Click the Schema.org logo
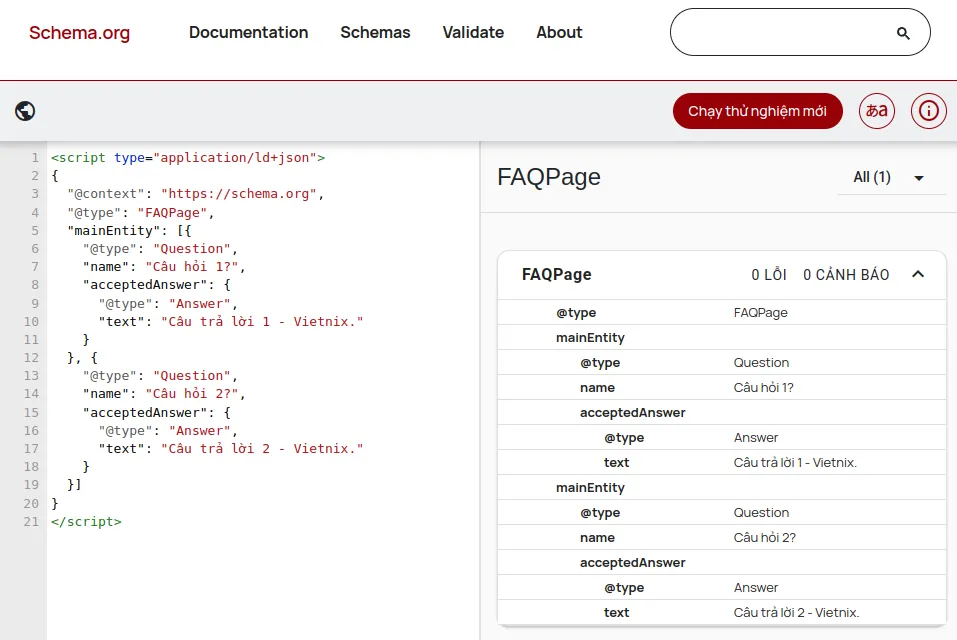The width and height of the screenshot is (957, 640). tap(79, 32)
